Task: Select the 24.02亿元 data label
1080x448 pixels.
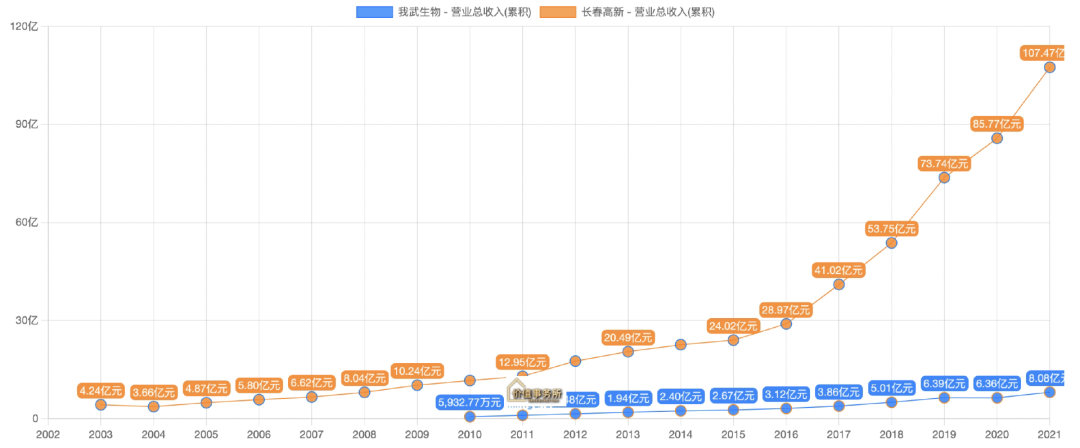Action: coord(733,326)
